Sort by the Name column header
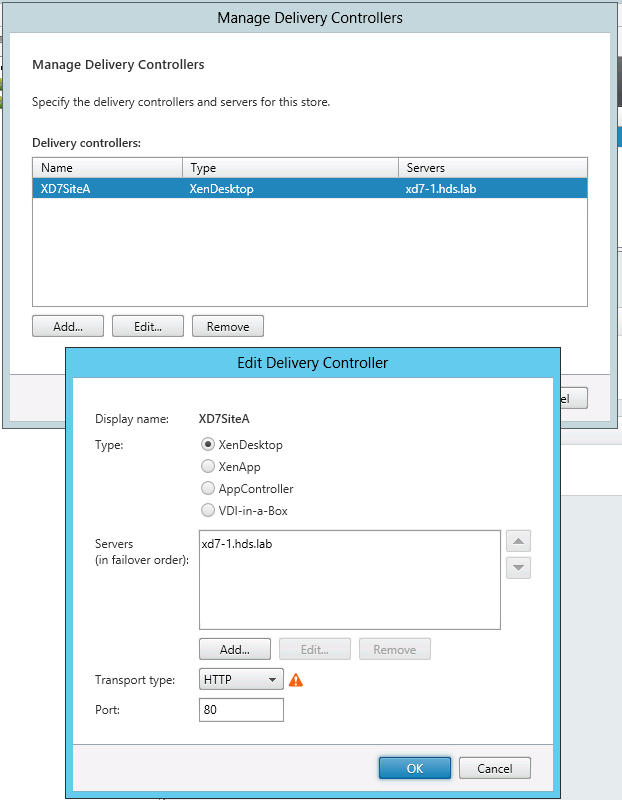The image size is (622, 800). (107, 167)
